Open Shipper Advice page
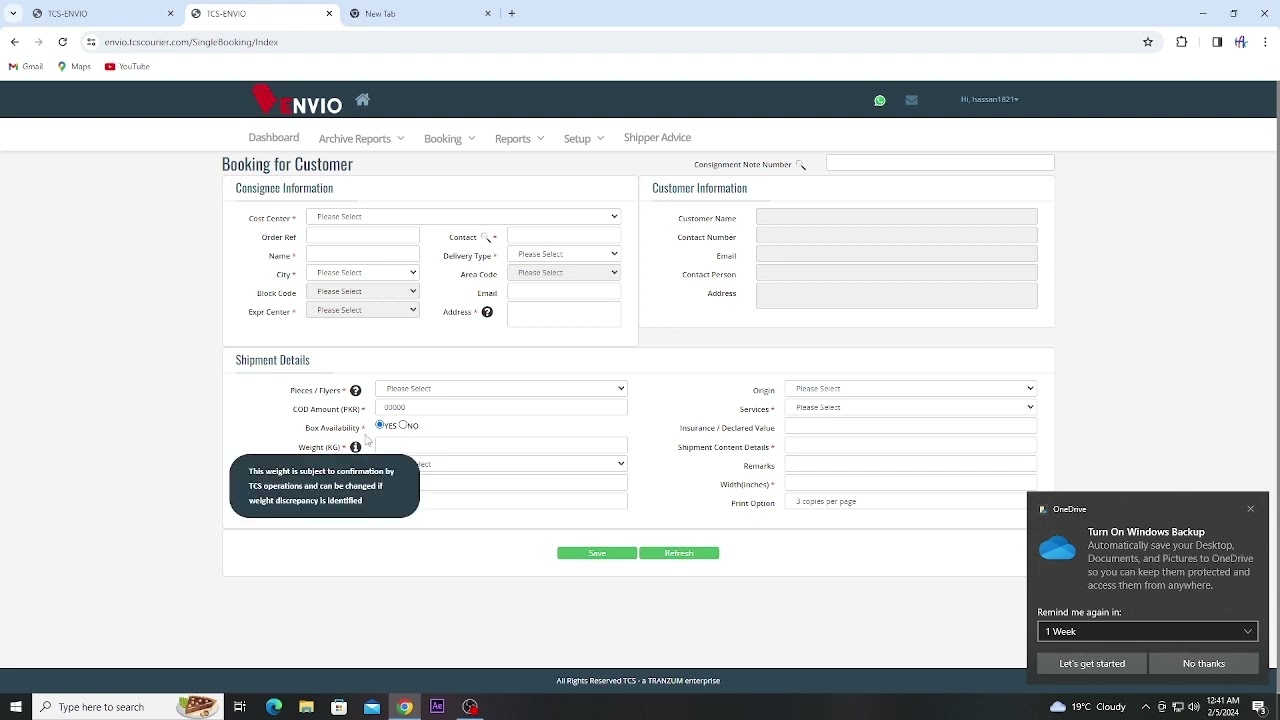Viewport: 1280px width, 720px height. 657,137
